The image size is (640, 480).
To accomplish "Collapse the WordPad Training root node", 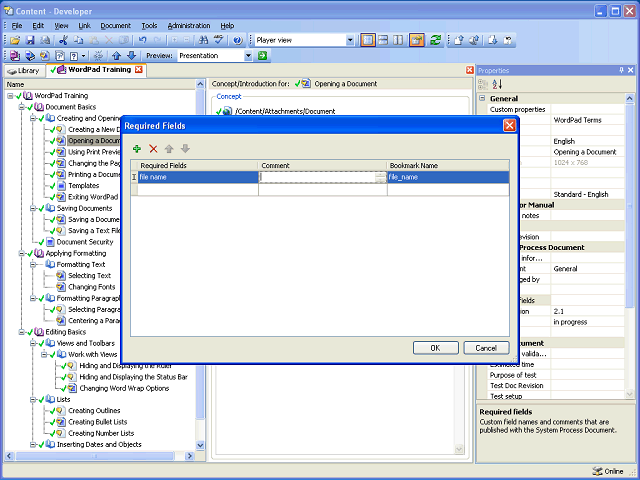I will point(10,96).
